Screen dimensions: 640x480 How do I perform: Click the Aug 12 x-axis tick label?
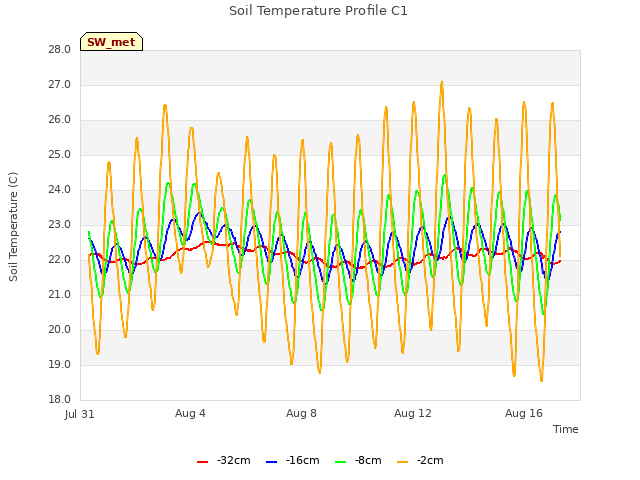413,413
